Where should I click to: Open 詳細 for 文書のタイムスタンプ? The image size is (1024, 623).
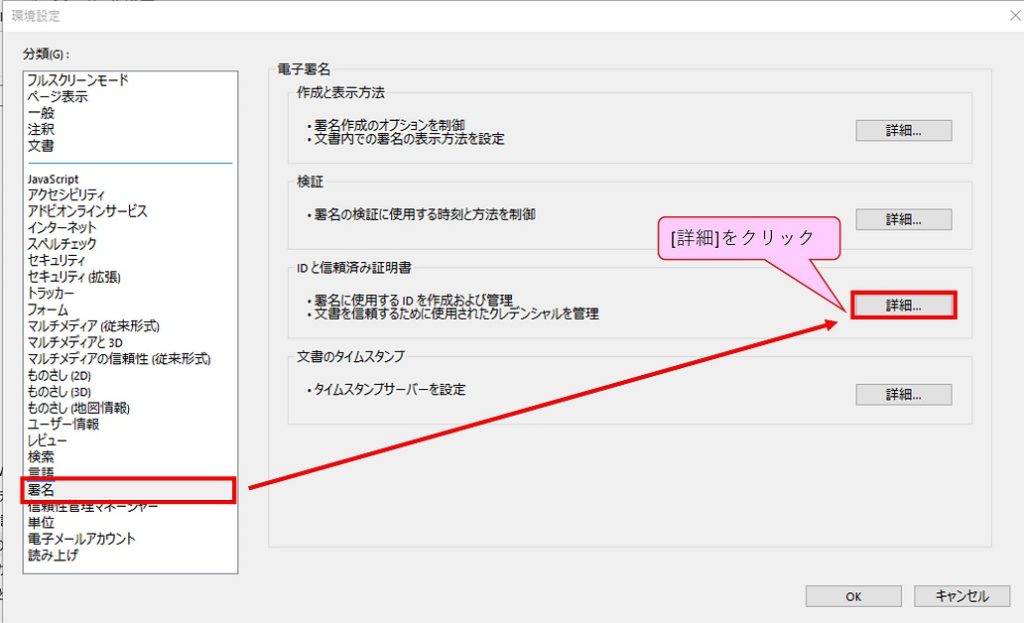tap(903, 394)
